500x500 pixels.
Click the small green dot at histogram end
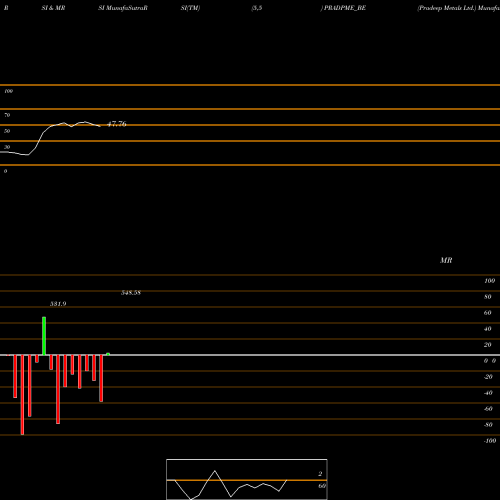click(108, 354)
